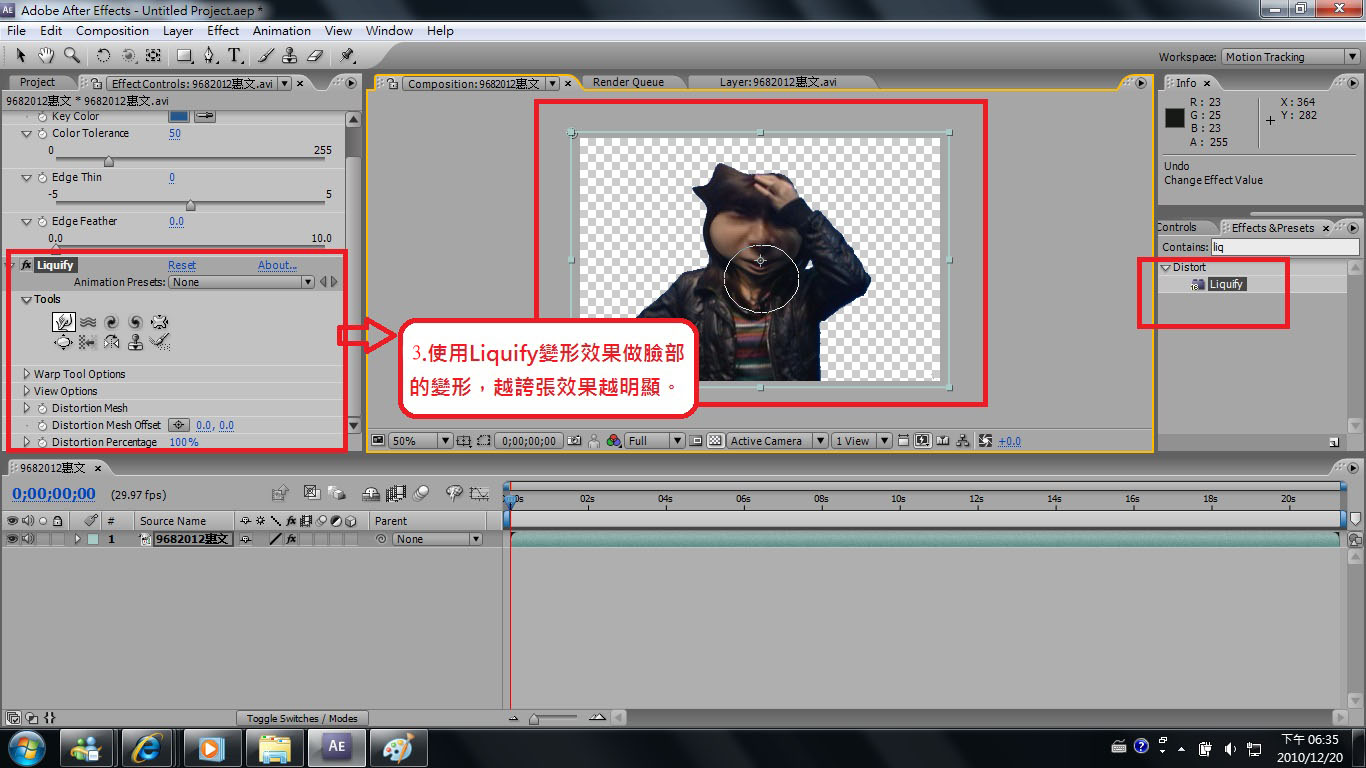Select the Liquify Reconstruction tool
The width and height of the screenshot is (1366, 768).
click(159, 342)
